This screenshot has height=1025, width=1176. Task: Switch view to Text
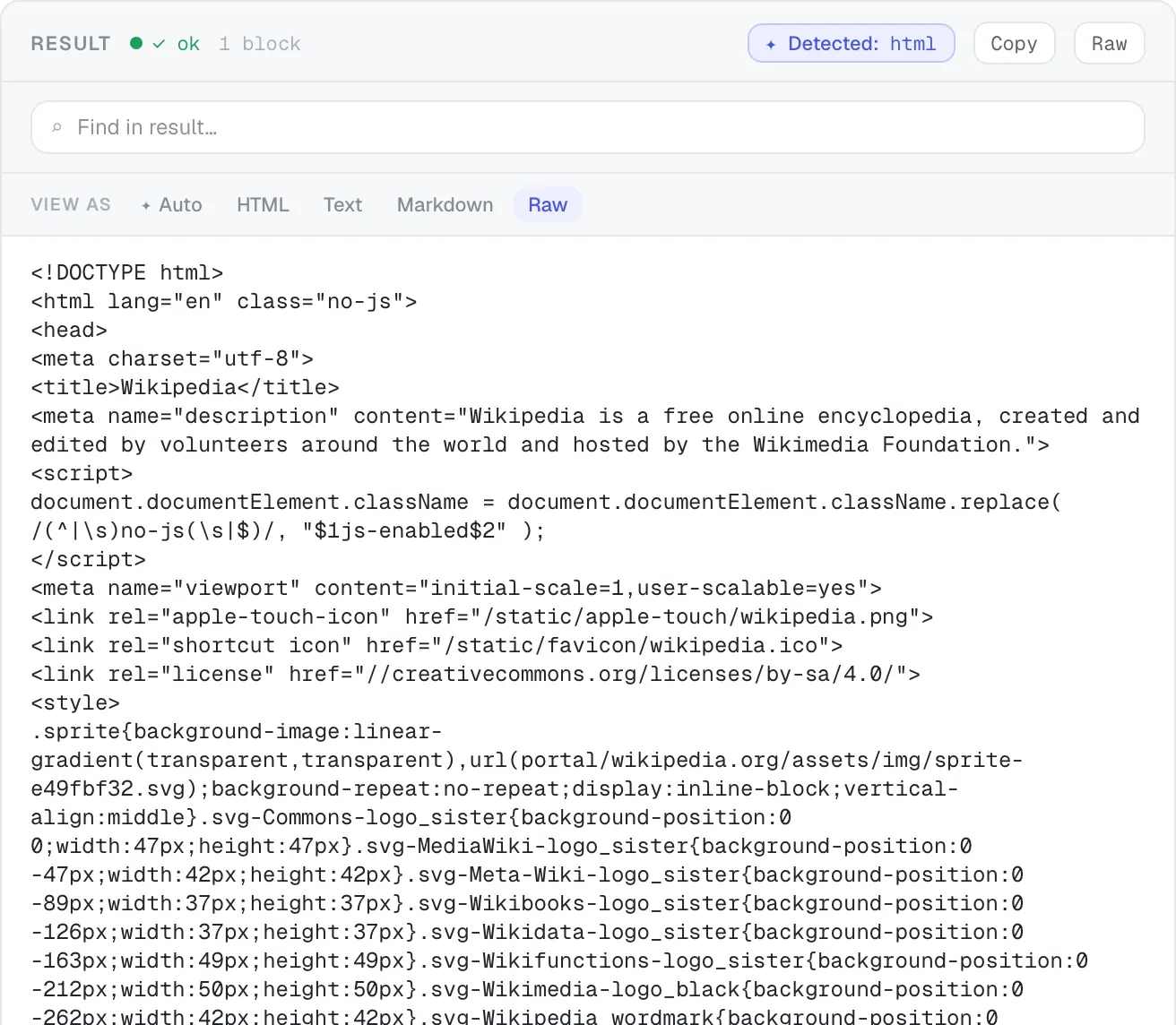click(342, 205)
